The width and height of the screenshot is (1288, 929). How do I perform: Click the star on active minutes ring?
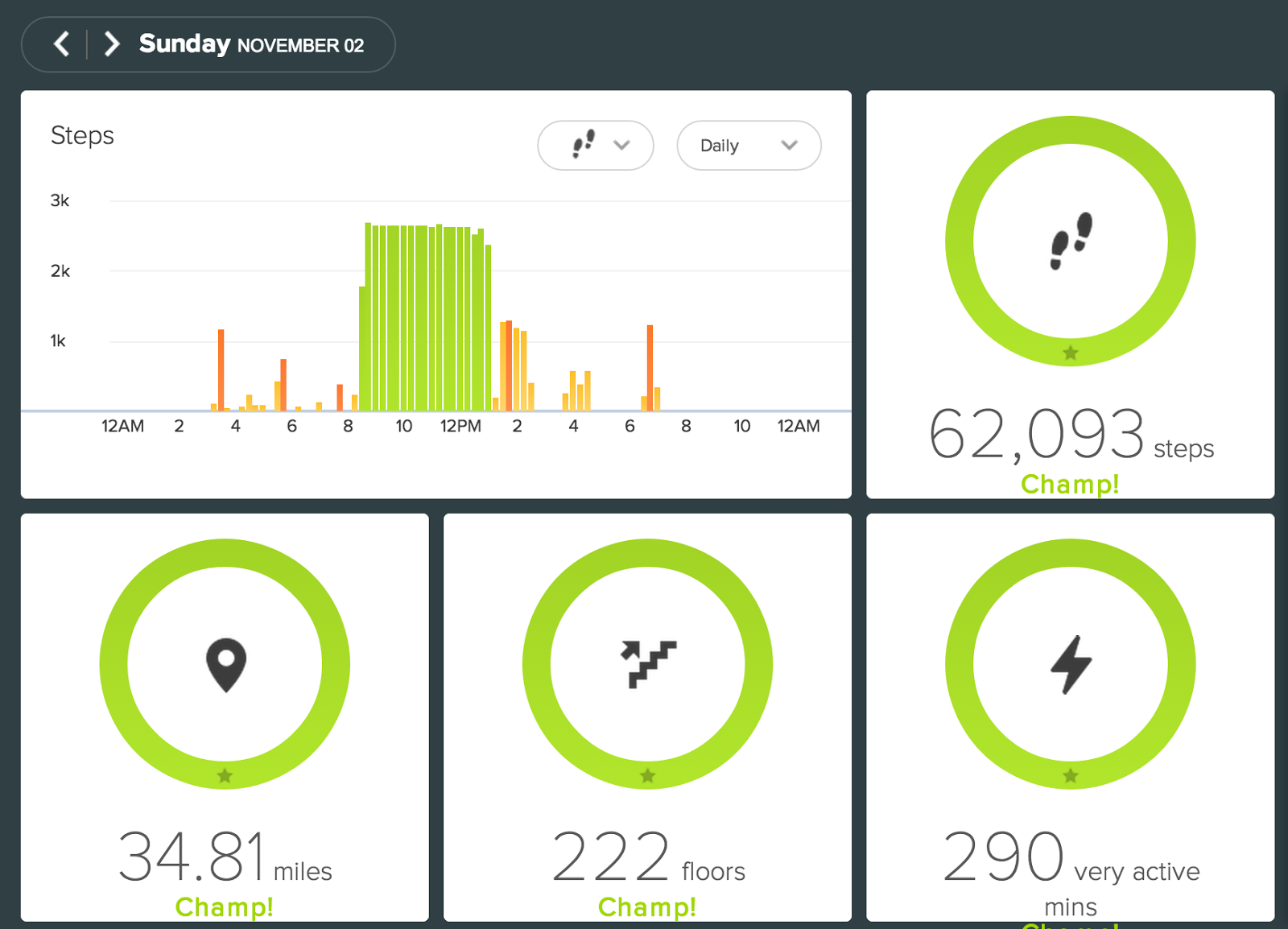pos(1071,776)
